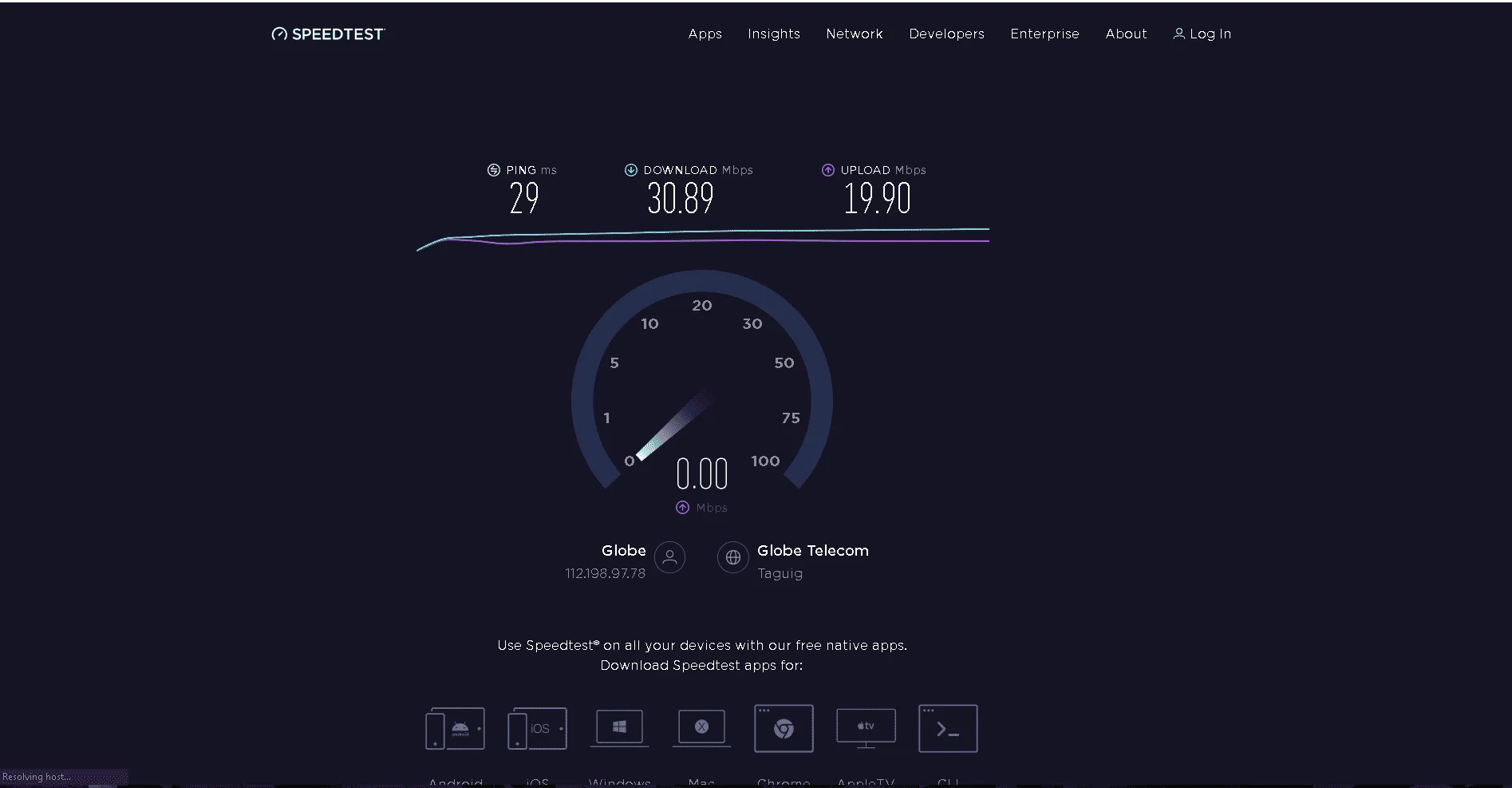
Task: Click the PING ms label
Action: (531, 170)
